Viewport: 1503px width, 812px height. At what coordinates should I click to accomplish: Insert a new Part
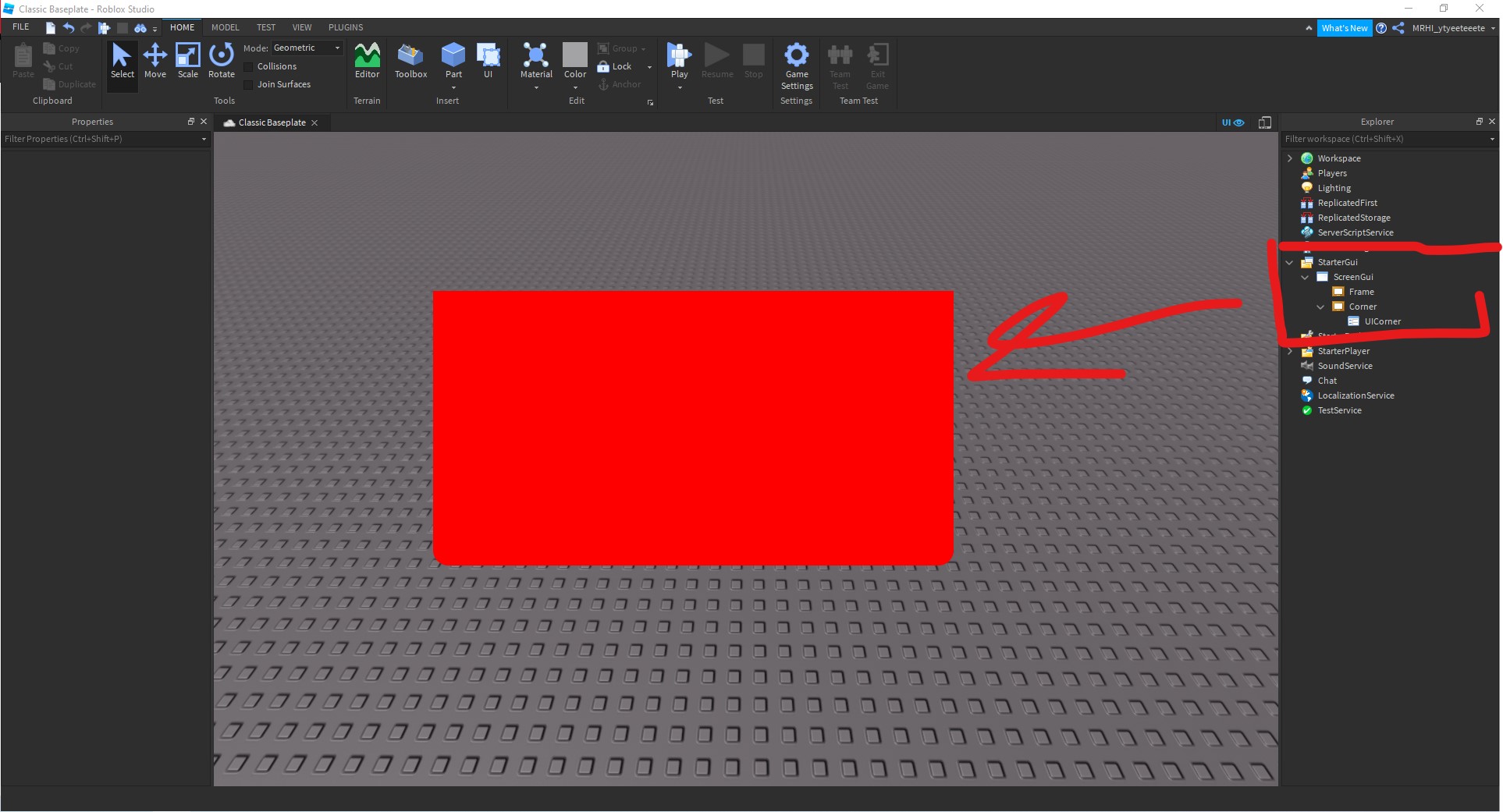tap(453, 56)
